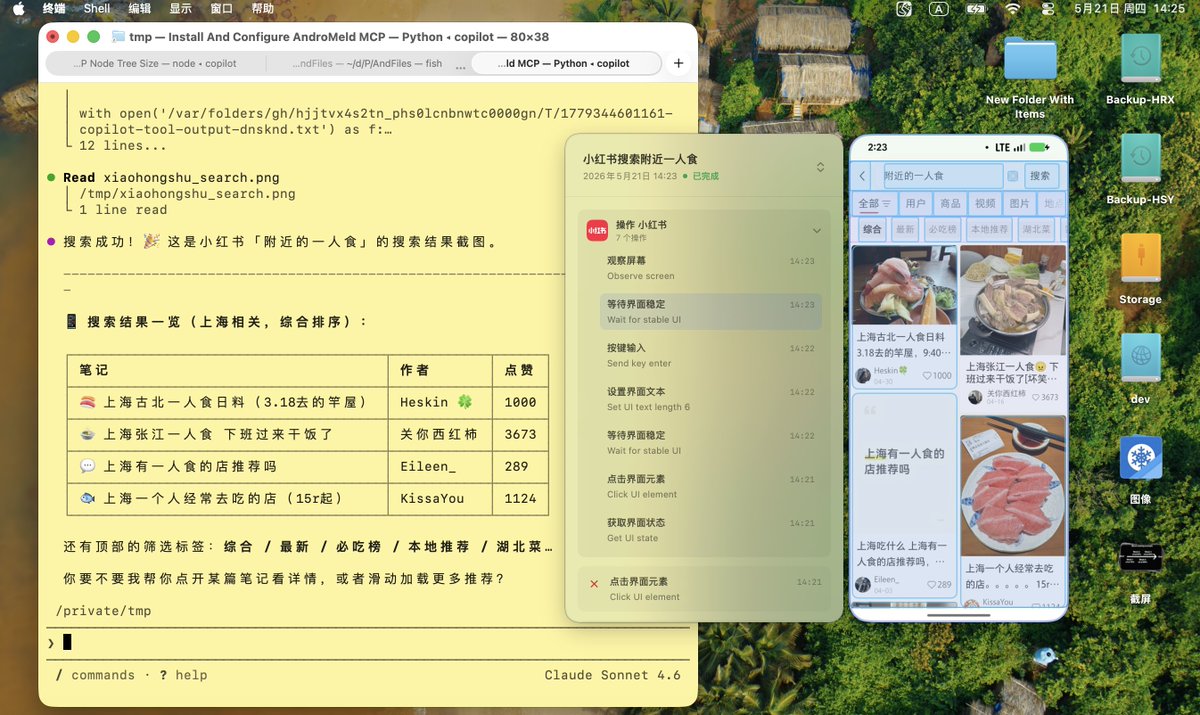Like the Eileen_ post with the 289 heart
This screenshot has height=715, width=1200.
tap(939, 584)
